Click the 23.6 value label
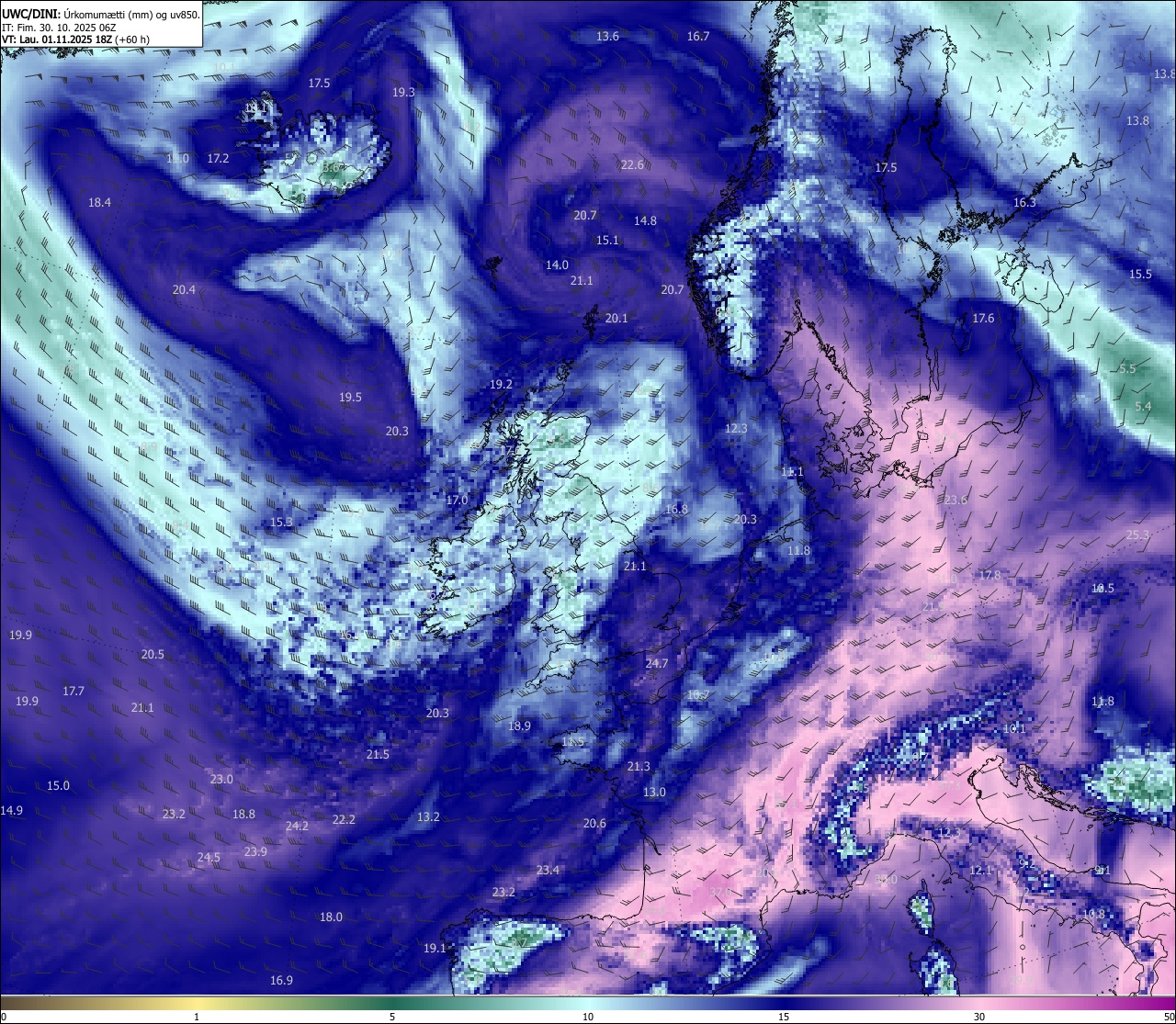The height and width of the screenshot is (1024, 1176). pyautogui.click(x=955, y=501)
